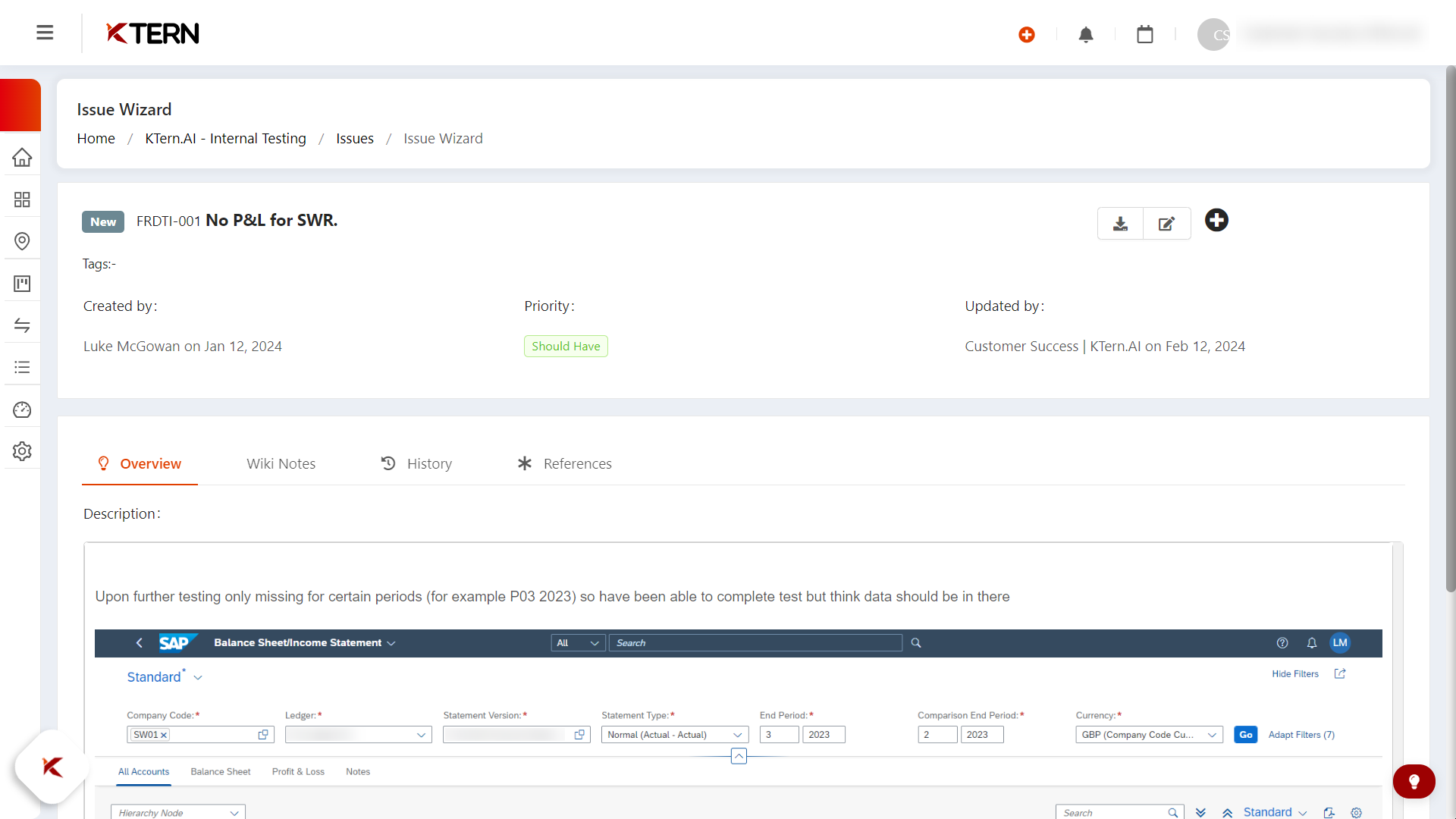
Task: Open the gauge sidebar icon
Action: click(22, 409)
